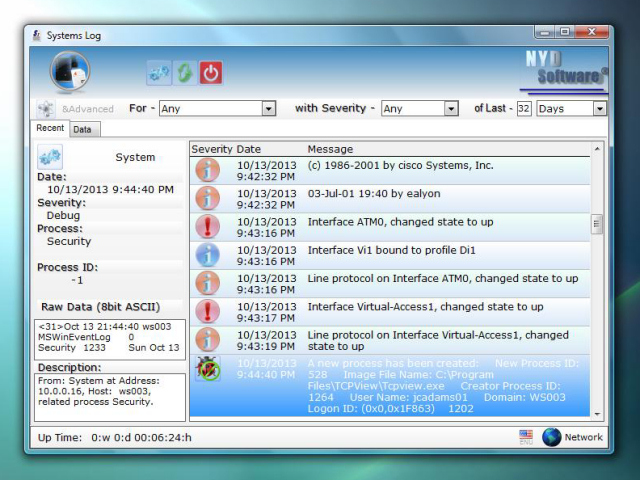This screenshot has width=640, height=480.
Task: Click 'A new process has been created' message
Action: 443,386
